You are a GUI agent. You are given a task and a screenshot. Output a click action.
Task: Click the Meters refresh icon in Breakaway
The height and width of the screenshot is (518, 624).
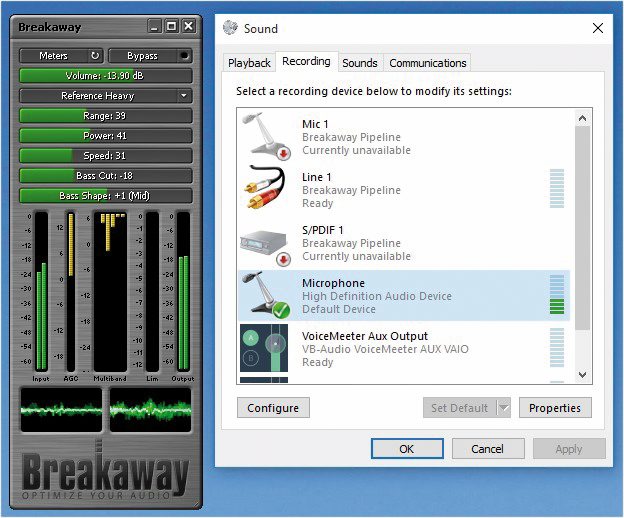(95, 56)
